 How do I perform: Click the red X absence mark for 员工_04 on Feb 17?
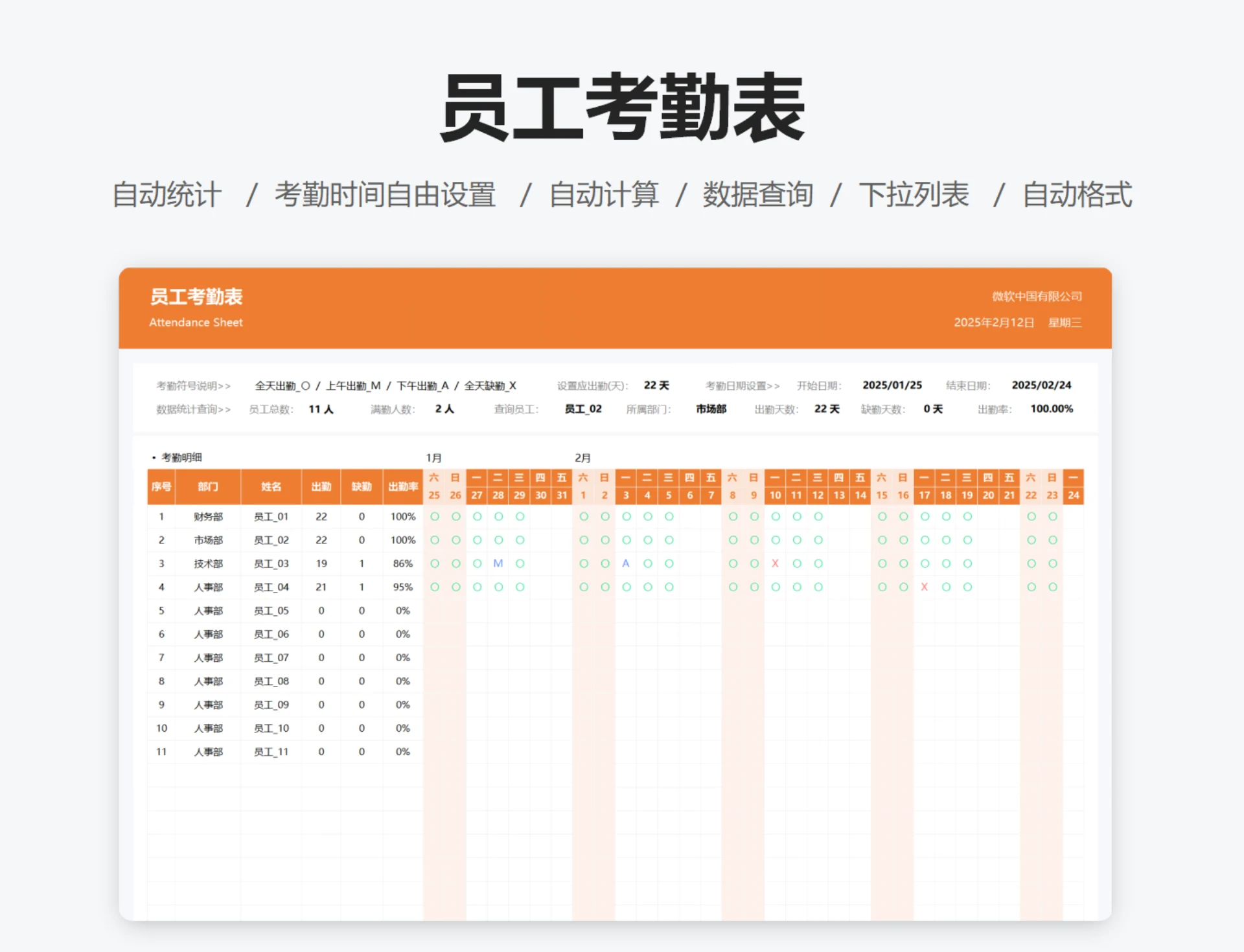coord(924,587)
